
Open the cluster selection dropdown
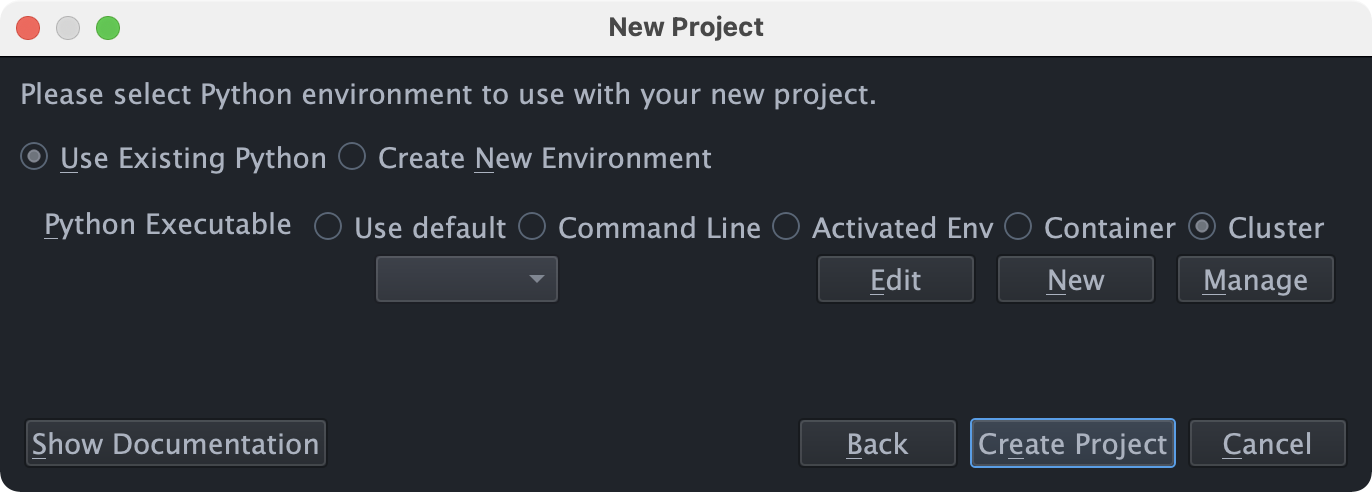tap(467, 279)
